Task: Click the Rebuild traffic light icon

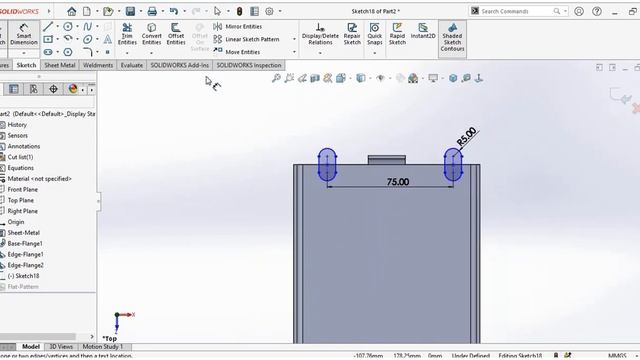Action: click(240, 11)
